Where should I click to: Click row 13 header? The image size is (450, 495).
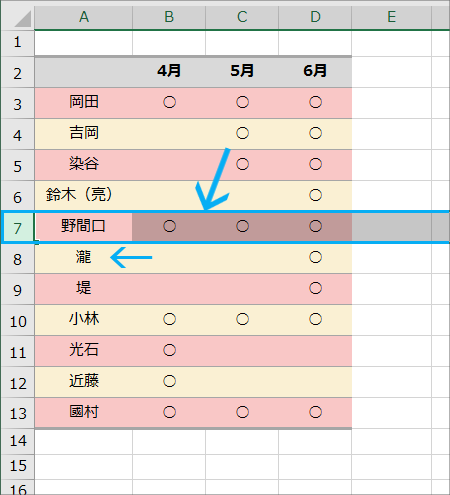[18, 413]
